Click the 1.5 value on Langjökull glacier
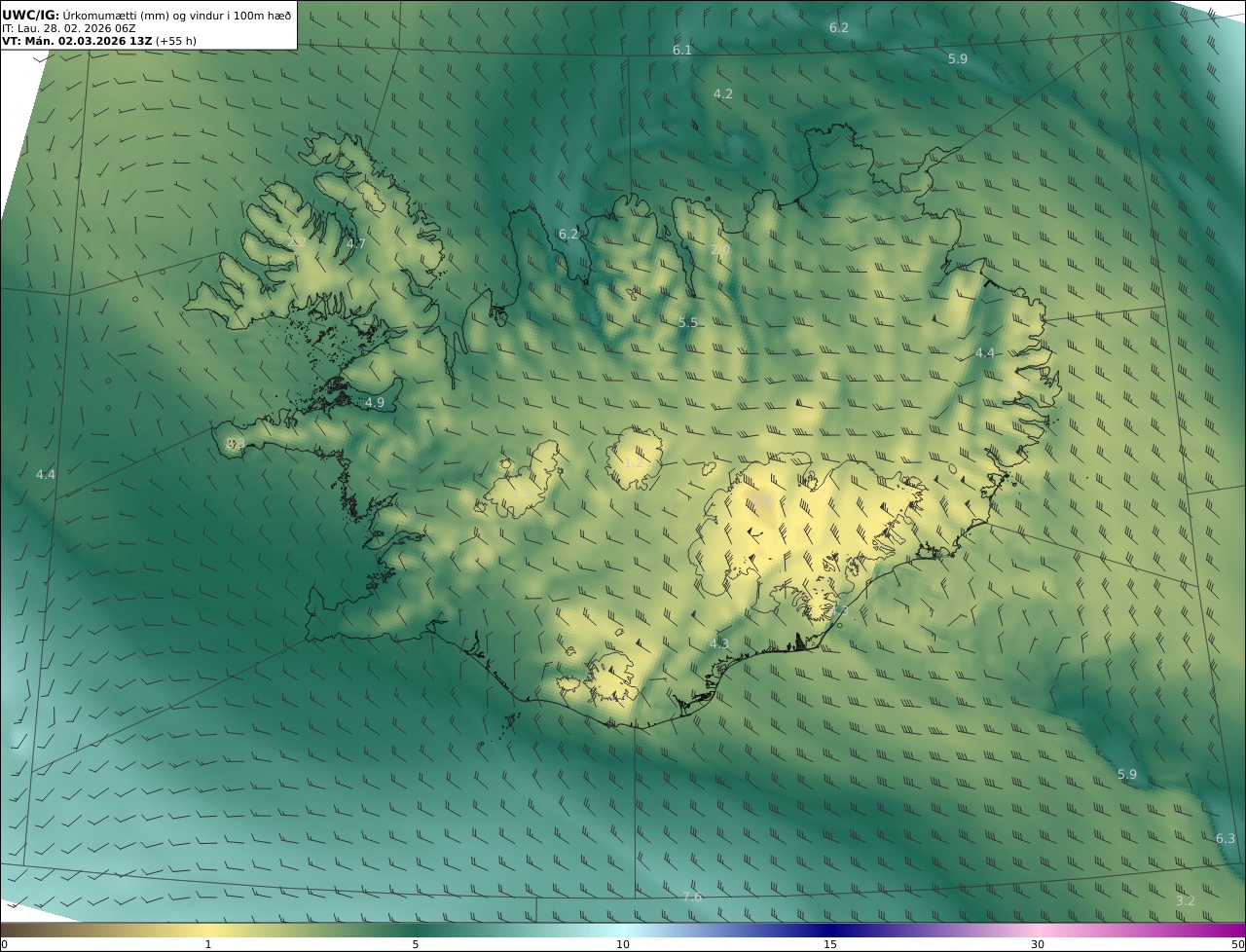Screen dimensions: 1246x952 pos(523,493)
